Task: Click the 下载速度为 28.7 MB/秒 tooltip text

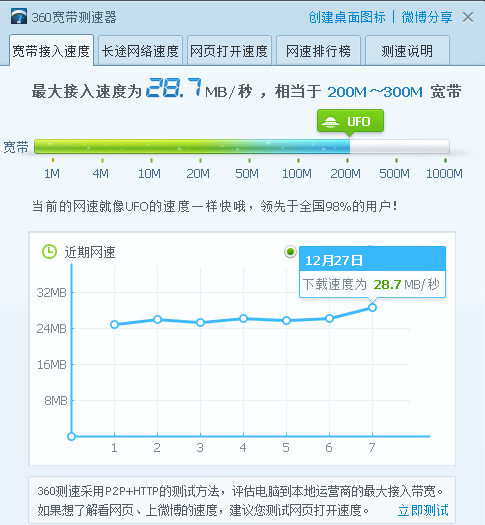Action: [x=371, y=285]
